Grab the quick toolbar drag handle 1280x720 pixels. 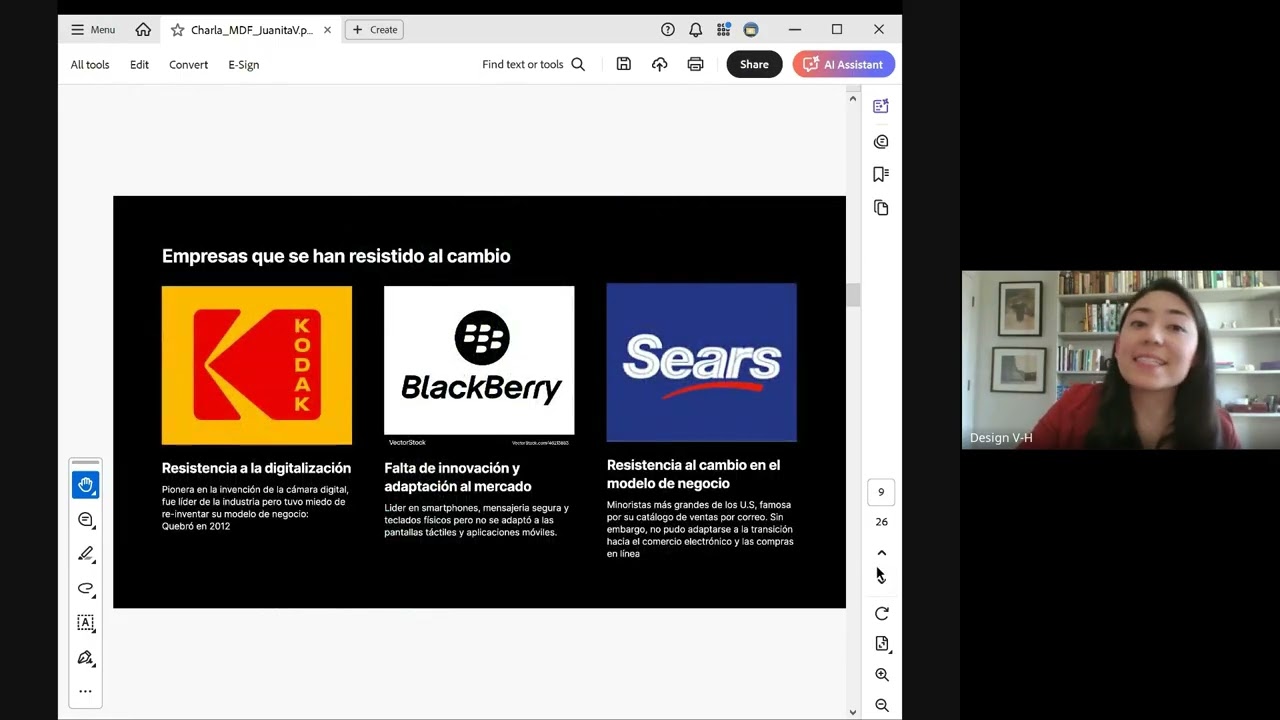click(85, 463)
